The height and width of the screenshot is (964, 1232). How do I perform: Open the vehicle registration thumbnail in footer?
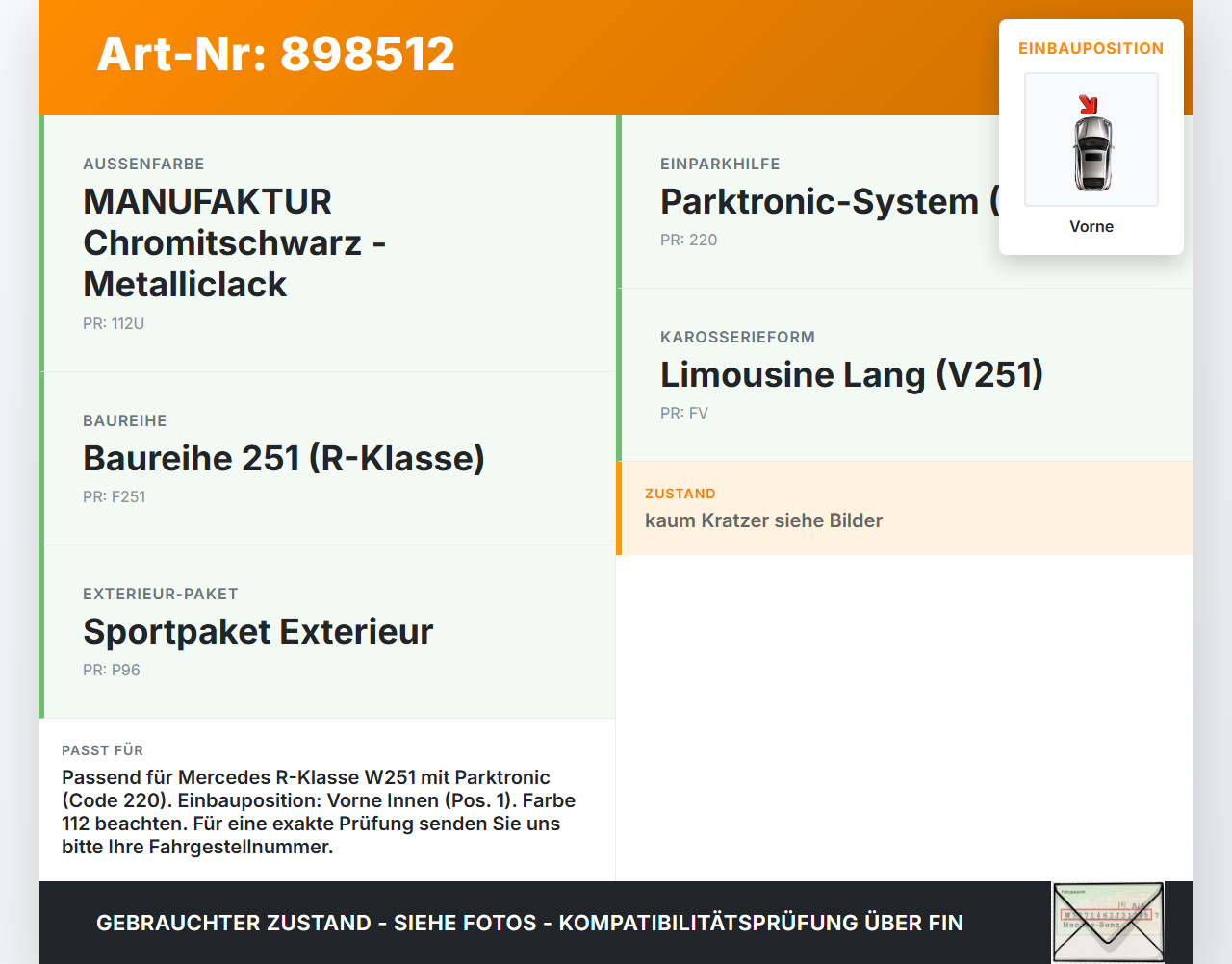[1108, 923]
